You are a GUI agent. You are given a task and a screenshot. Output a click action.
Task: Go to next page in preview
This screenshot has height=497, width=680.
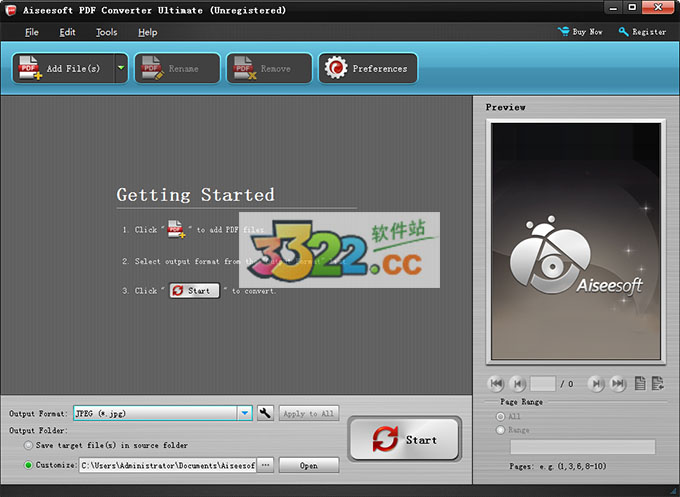(596, 383)
